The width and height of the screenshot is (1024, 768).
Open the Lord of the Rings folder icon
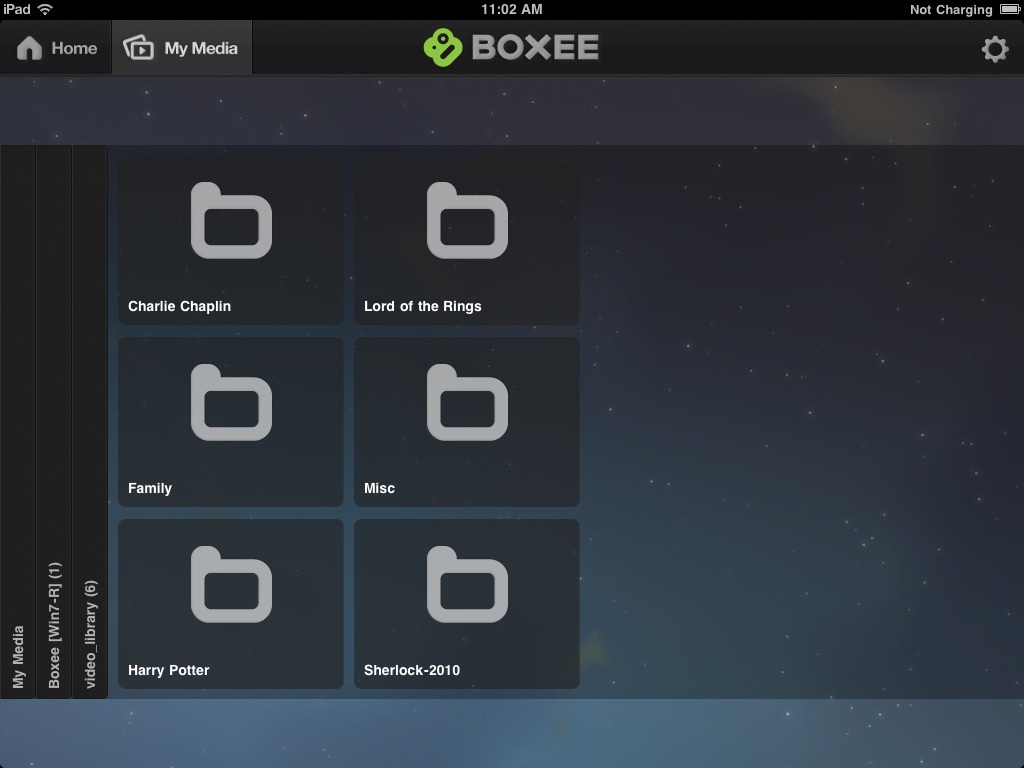click(467, 221)
